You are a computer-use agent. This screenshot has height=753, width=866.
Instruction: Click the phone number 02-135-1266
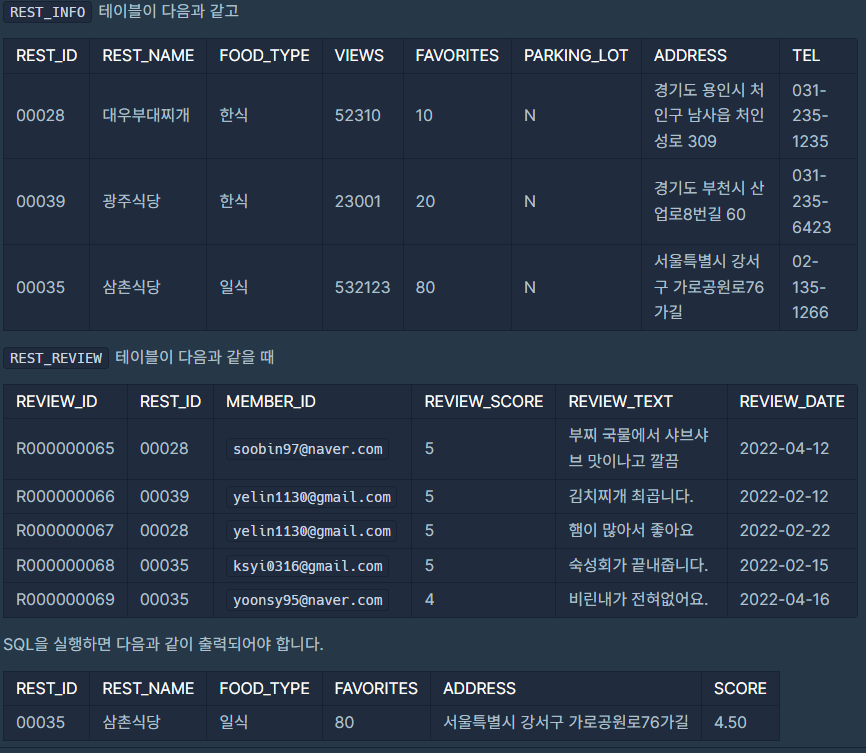[810, 287]
